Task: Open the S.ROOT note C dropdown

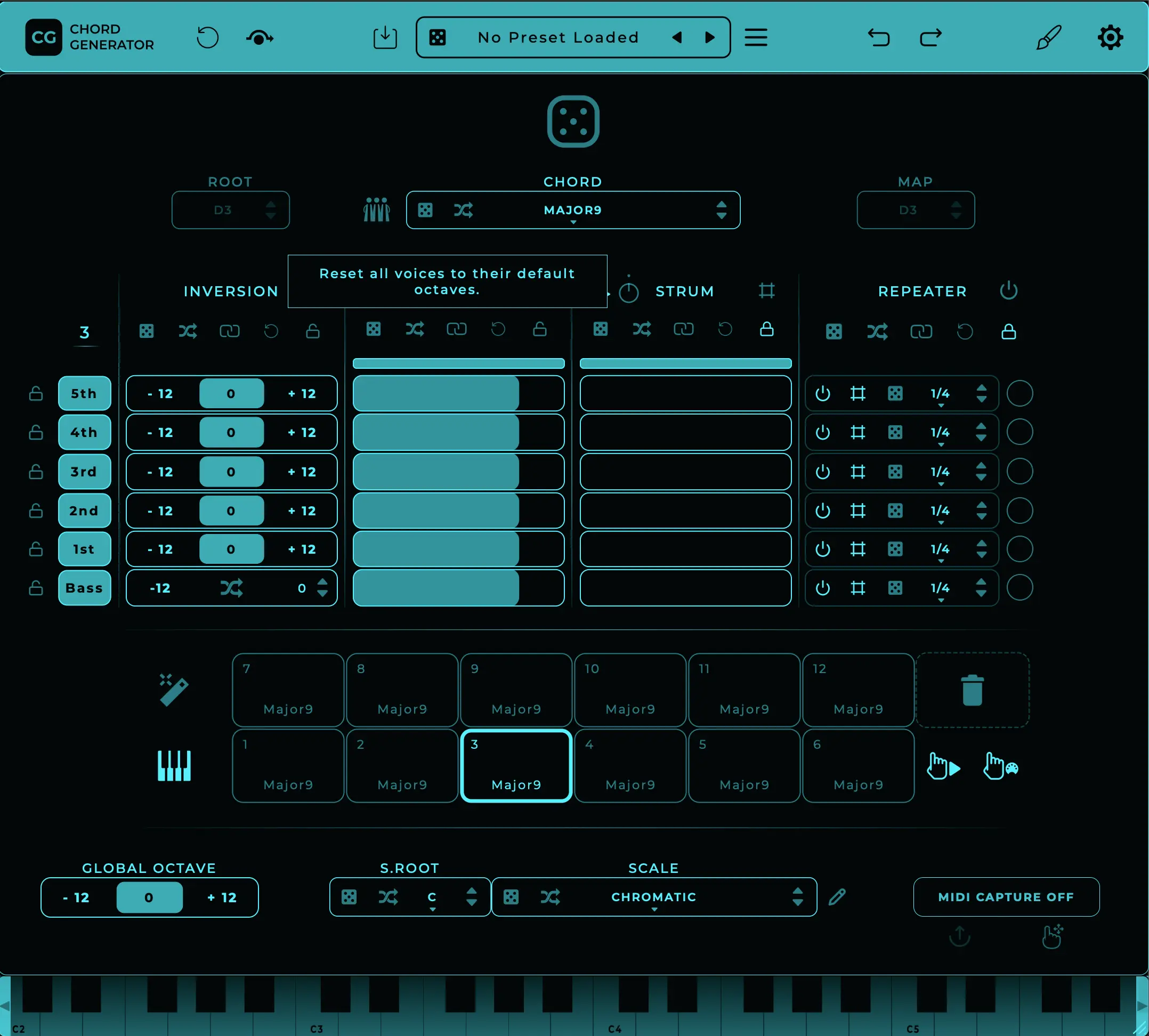Action: [x=432, y=897]
